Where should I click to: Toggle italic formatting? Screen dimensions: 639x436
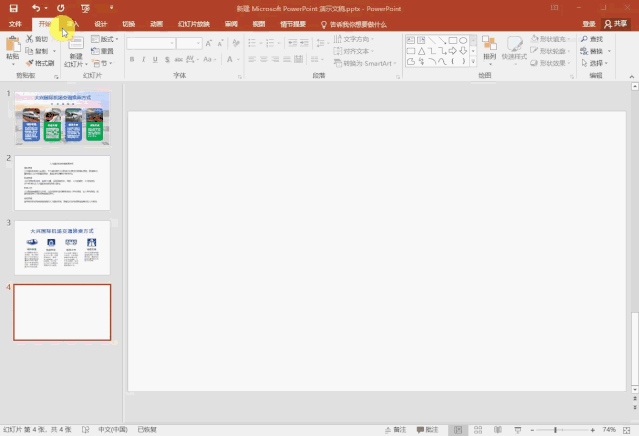click(143, 59)
